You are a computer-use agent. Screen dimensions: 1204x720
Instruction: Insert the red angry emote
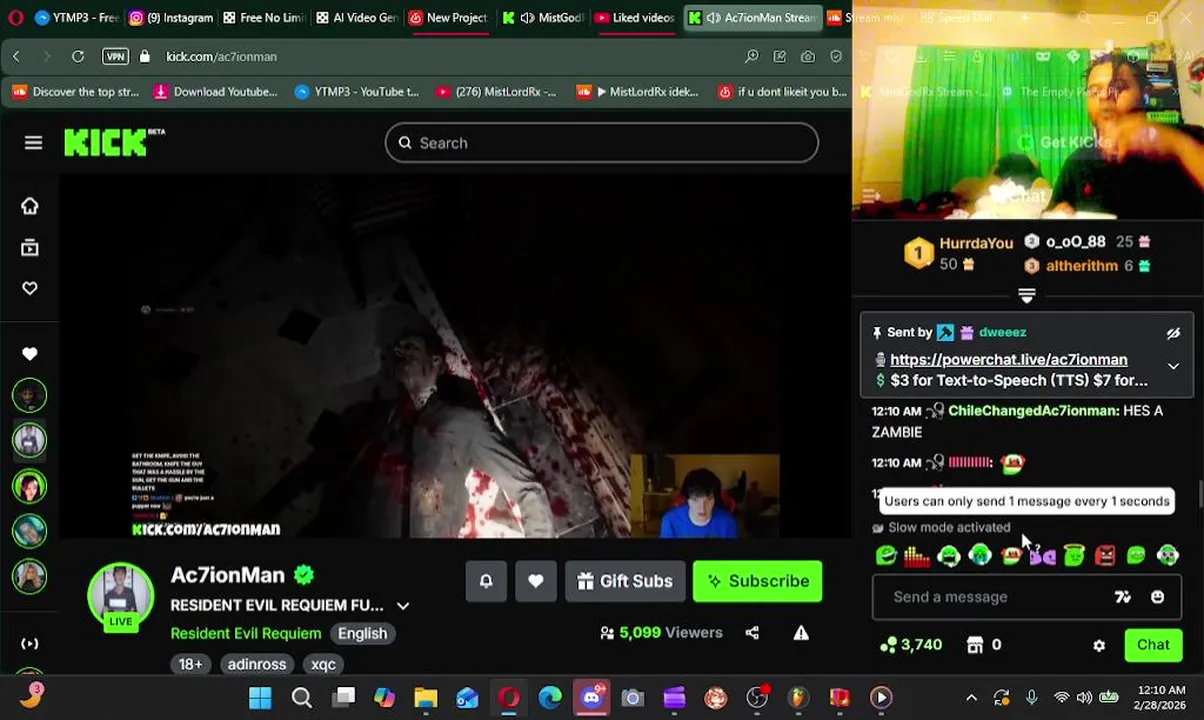1104,555
